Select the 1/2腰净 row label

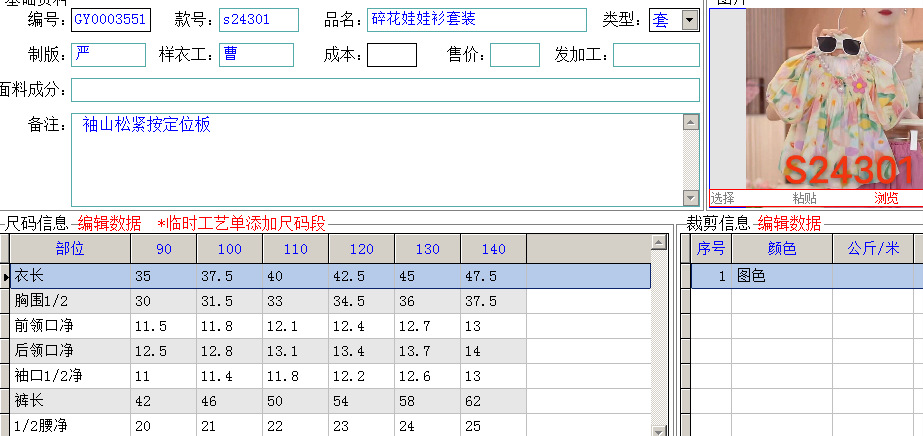(x=70, y=425)
